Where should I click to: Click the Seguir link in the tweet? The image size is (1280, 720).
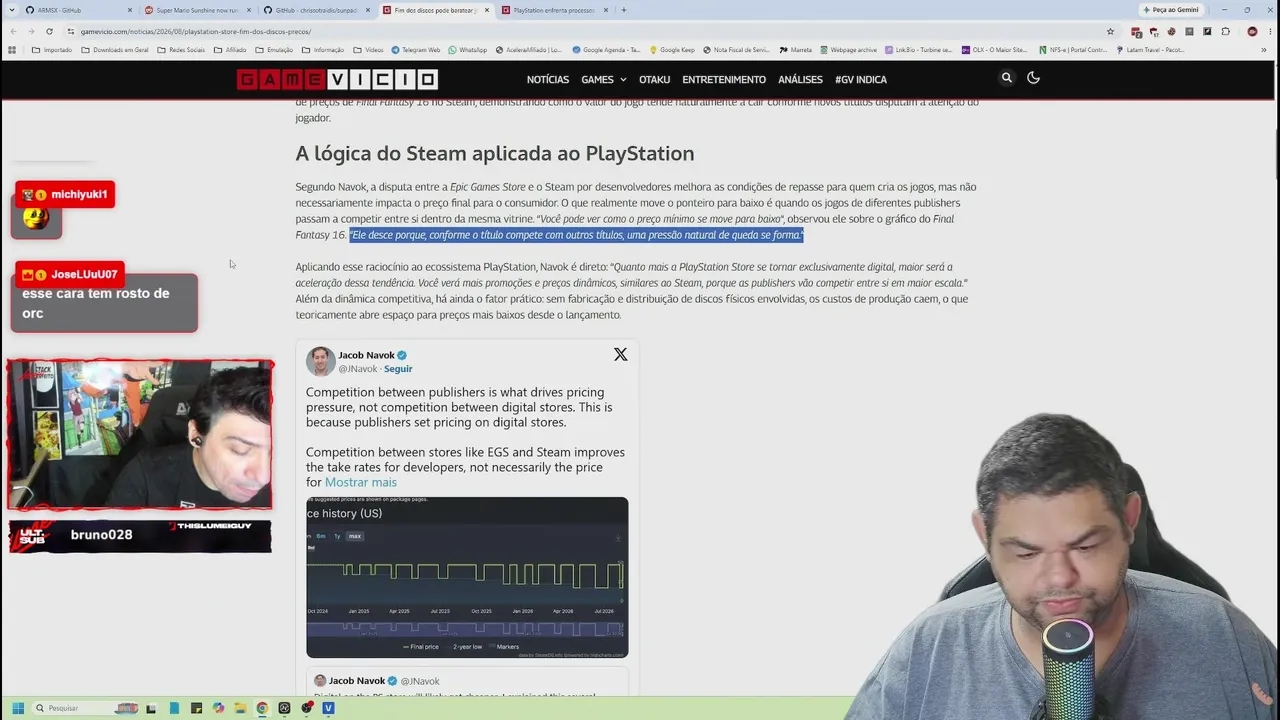pos(398,369)
